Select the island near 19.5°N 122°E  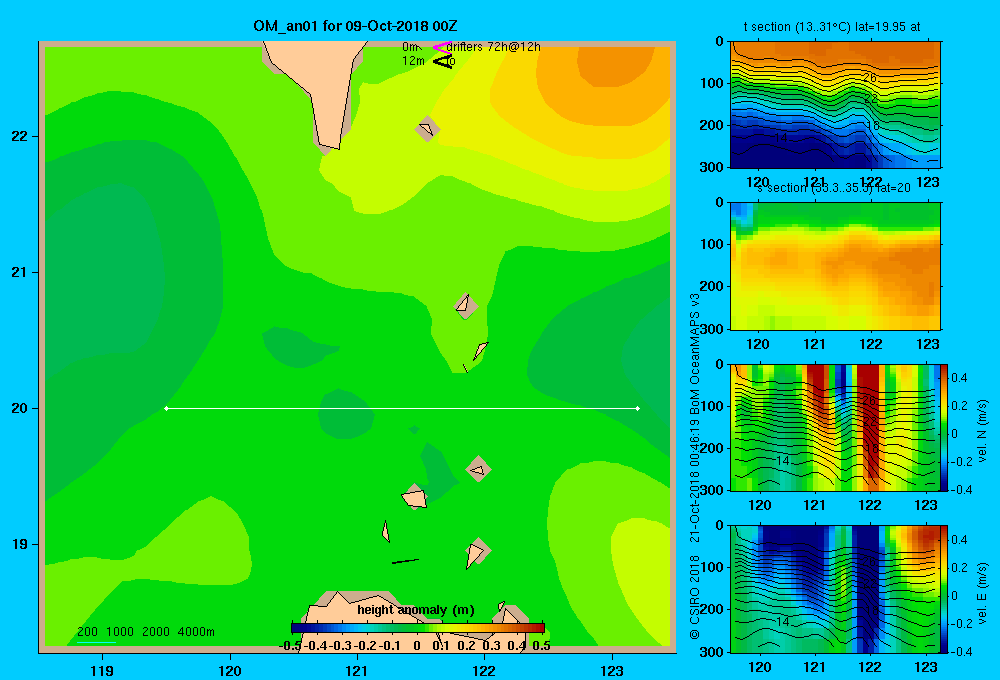coord(478,469)
